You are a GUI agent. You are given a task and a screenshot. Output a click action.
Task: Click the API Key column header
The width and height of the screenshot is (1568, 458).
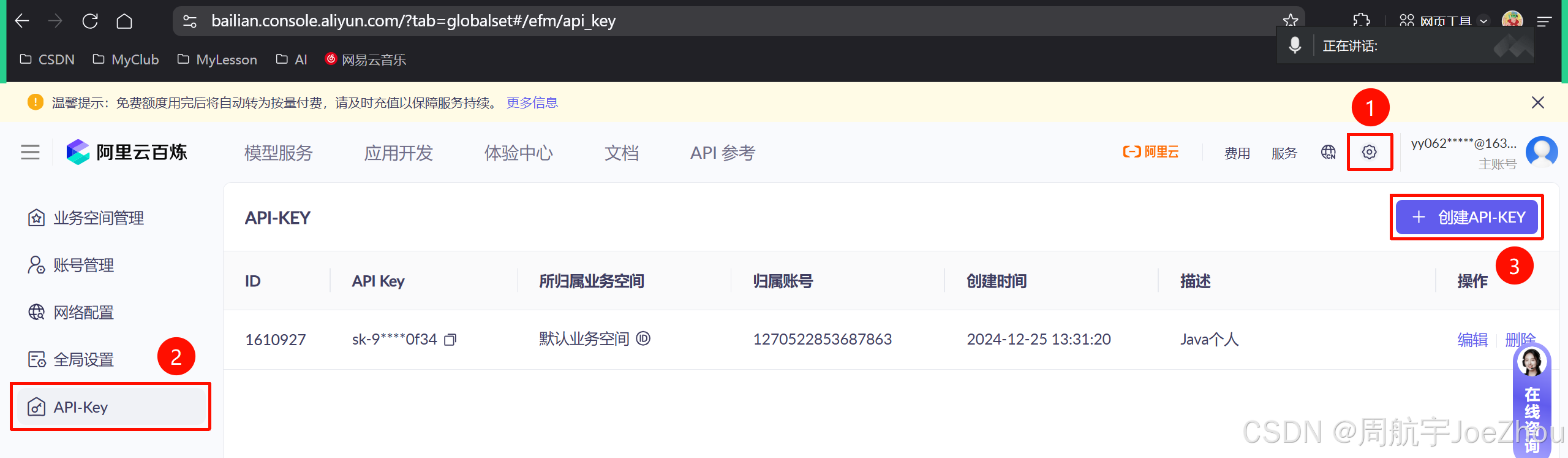pos(378,281)
